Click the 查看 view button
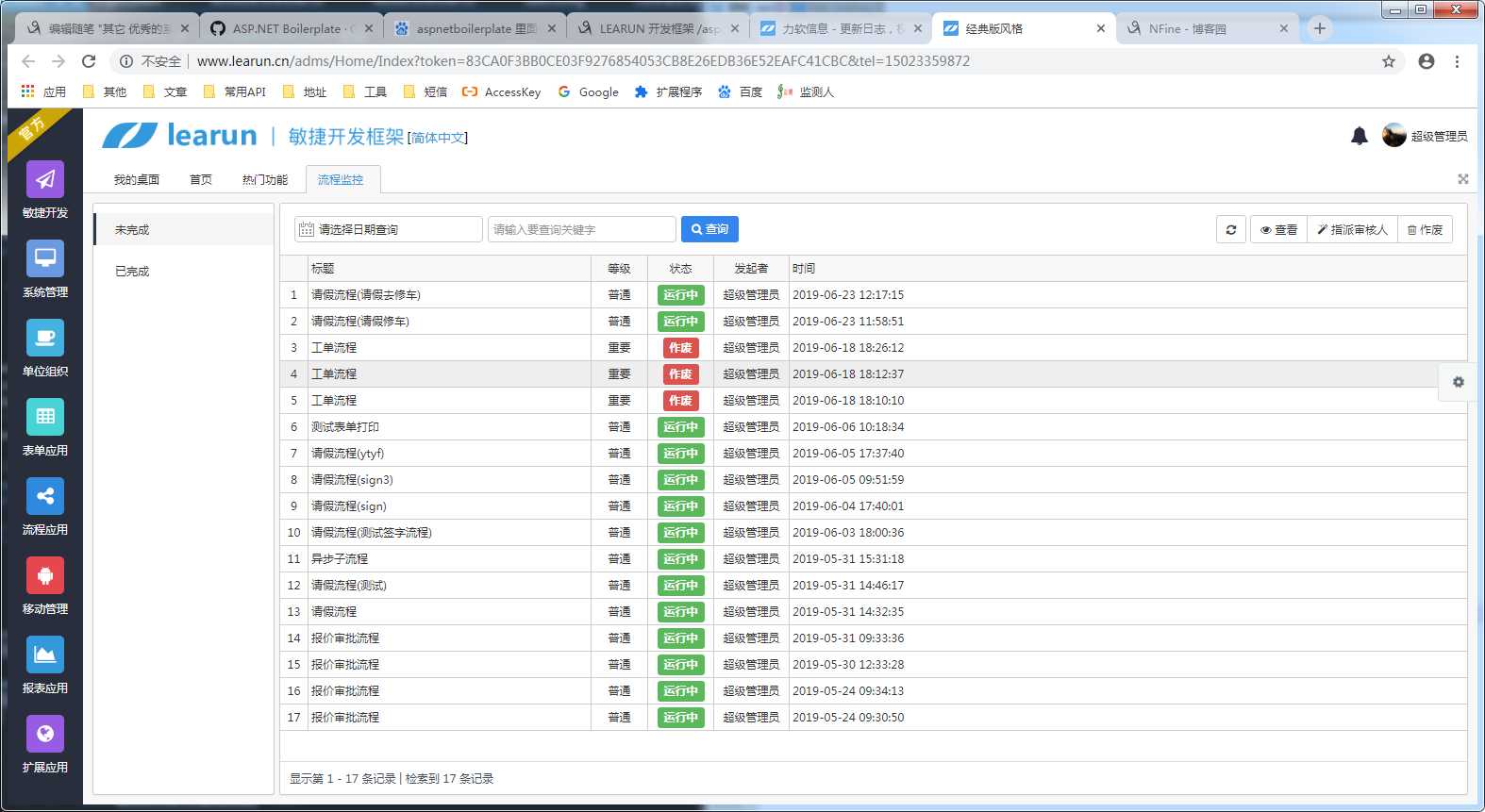Viewport: 1485px width, 812px height. [x=1278, y=229]
